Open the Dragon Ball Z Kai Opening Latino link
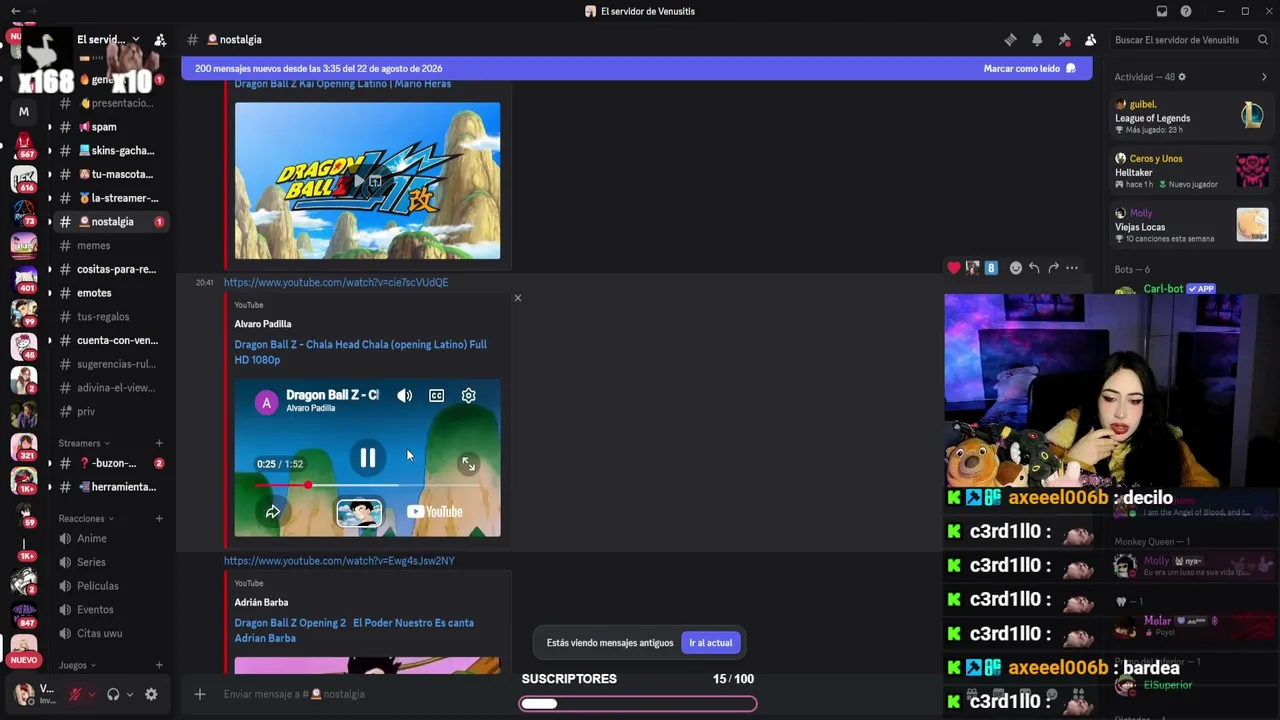Viewport: 1280px width, 720px height. click(342, 84)
